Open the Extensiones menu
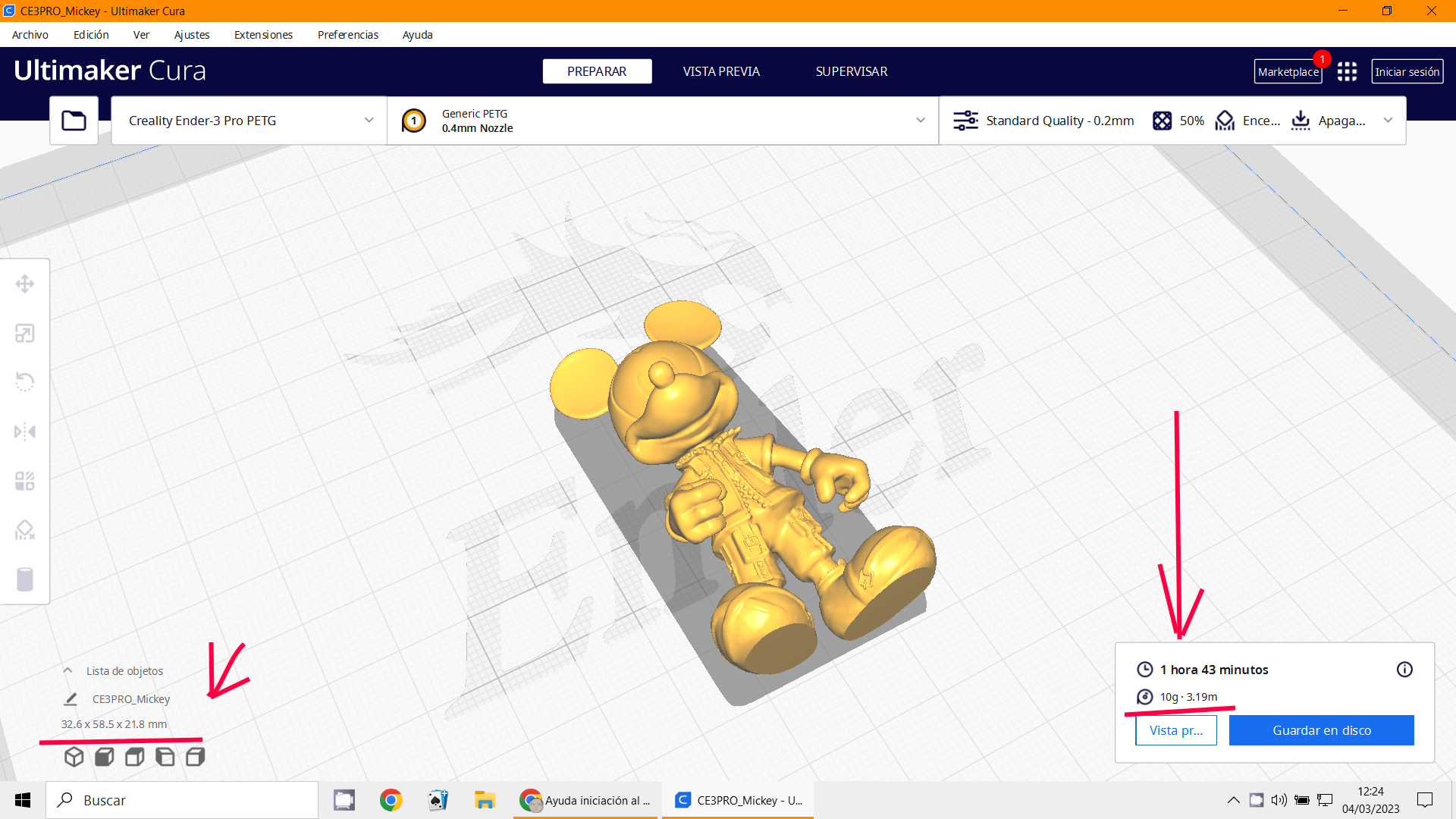This screenshot has height=819, width=1456. point(263,35)
